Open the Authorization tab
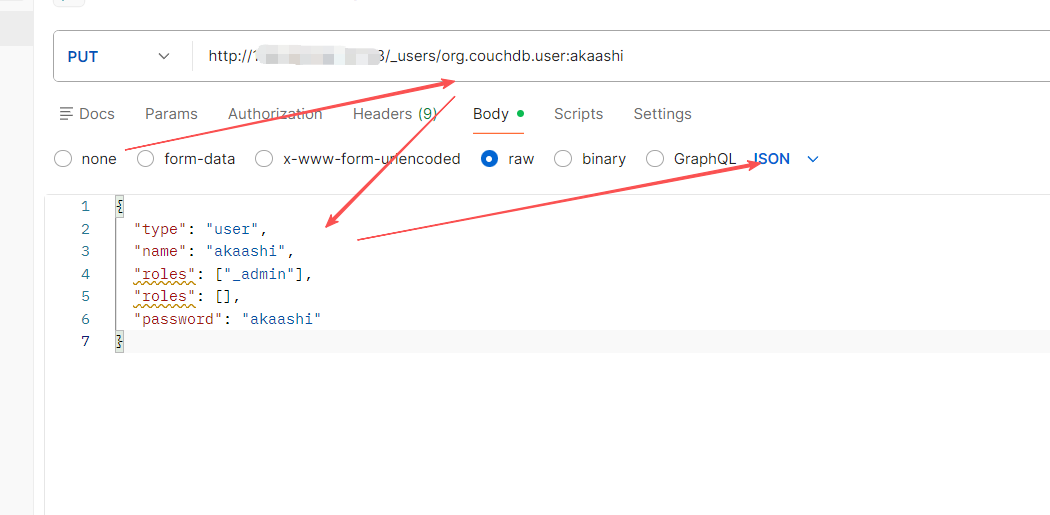Viewport: 1050px width, 515px height. point(275,114)
